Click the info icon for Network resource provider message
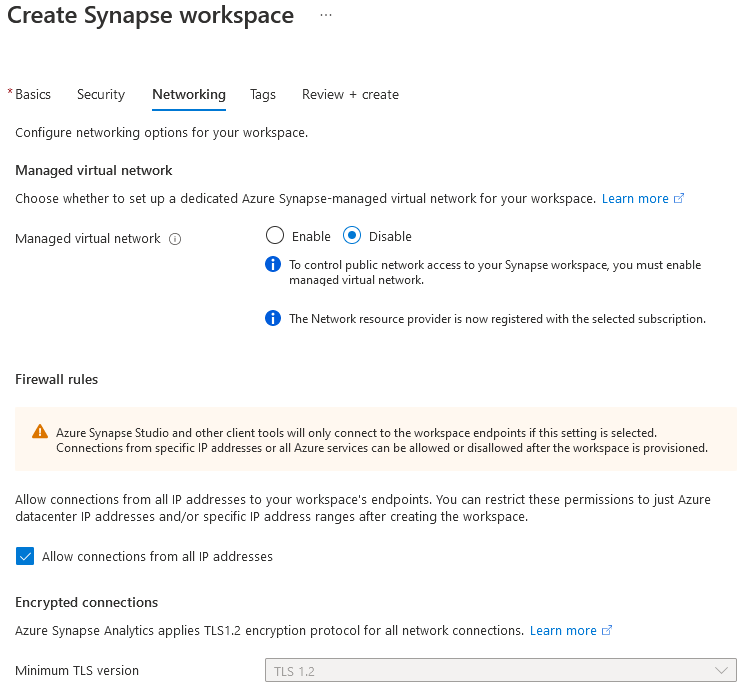The image size is (756, 699). (x=273, y=318)
